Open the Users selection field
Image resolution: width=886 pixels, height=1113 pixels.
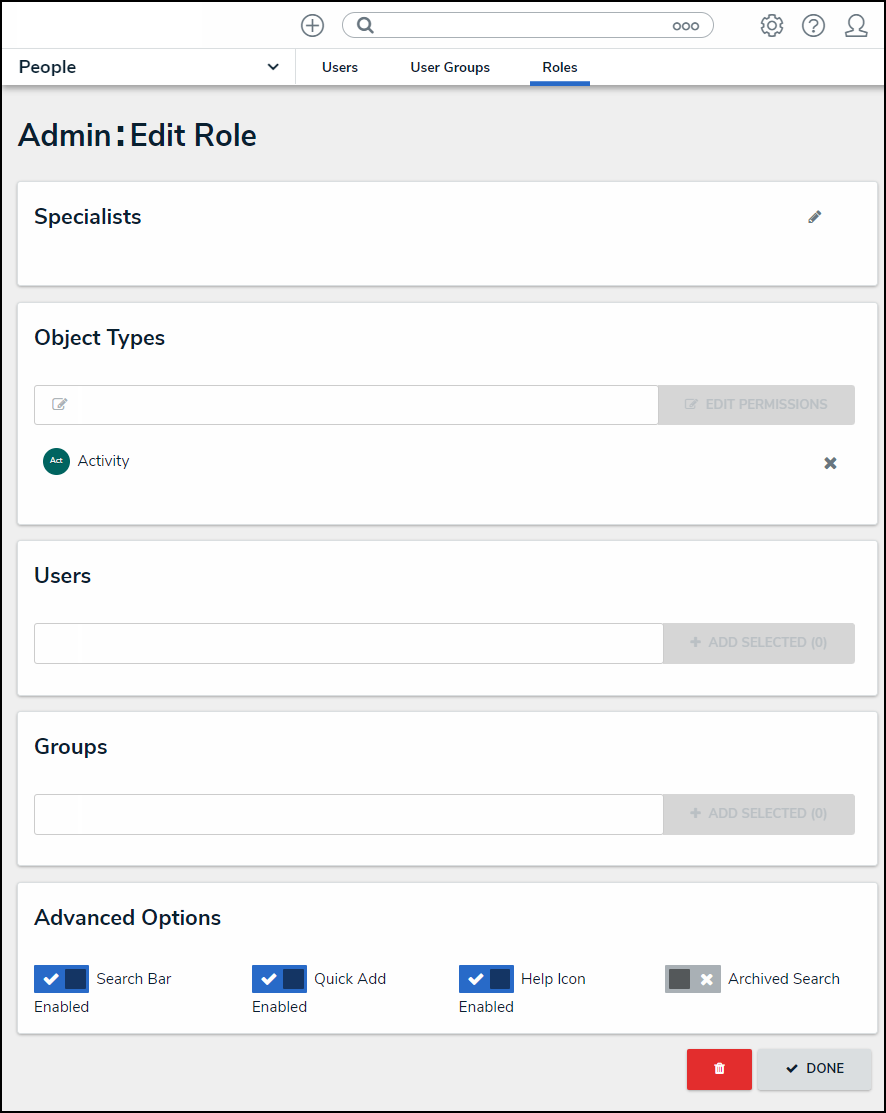[348, 643]
